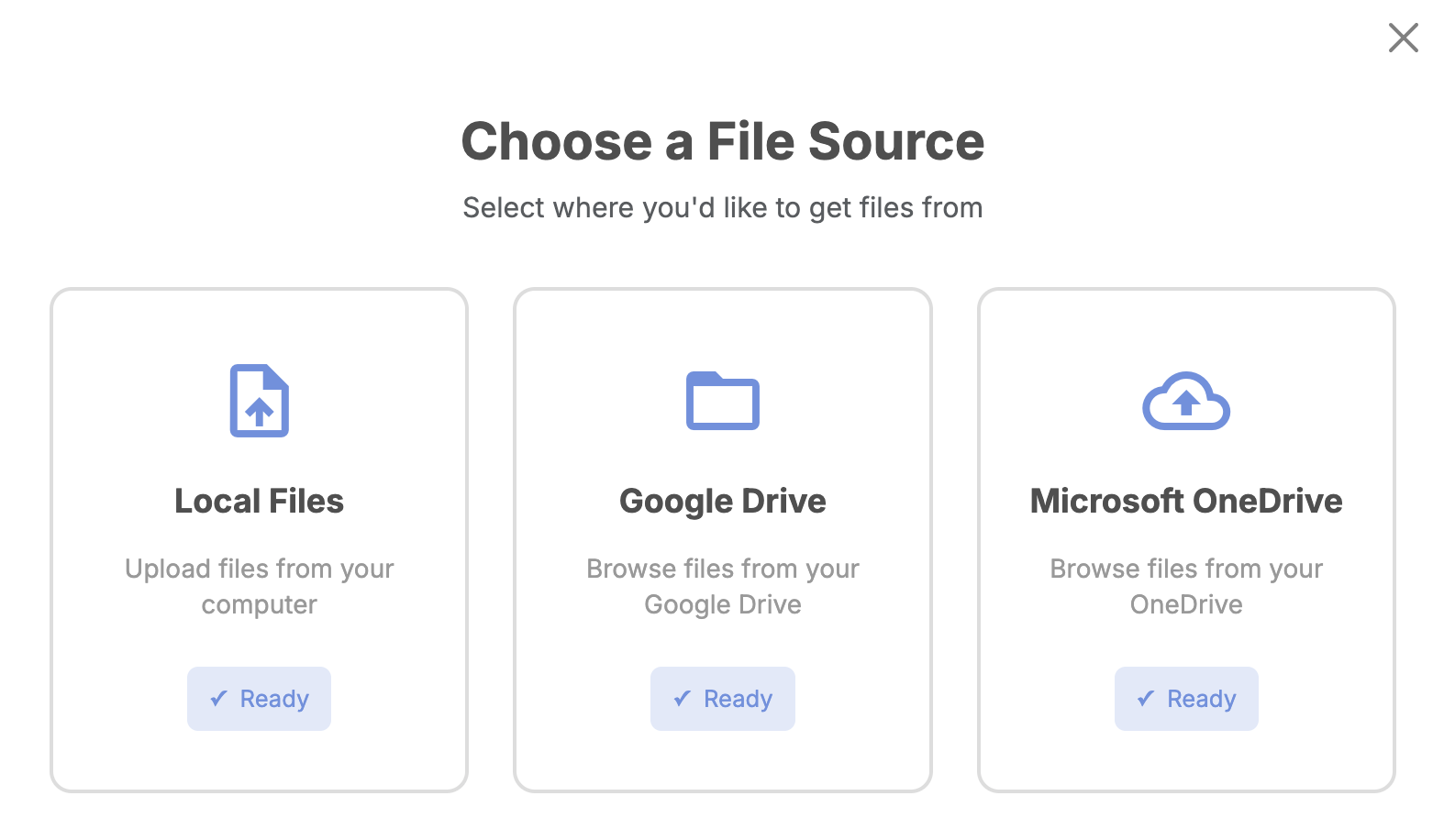Click the 'Choose a File Source' title
Viewport: 1444px width, 840px height.
[723, 141]
